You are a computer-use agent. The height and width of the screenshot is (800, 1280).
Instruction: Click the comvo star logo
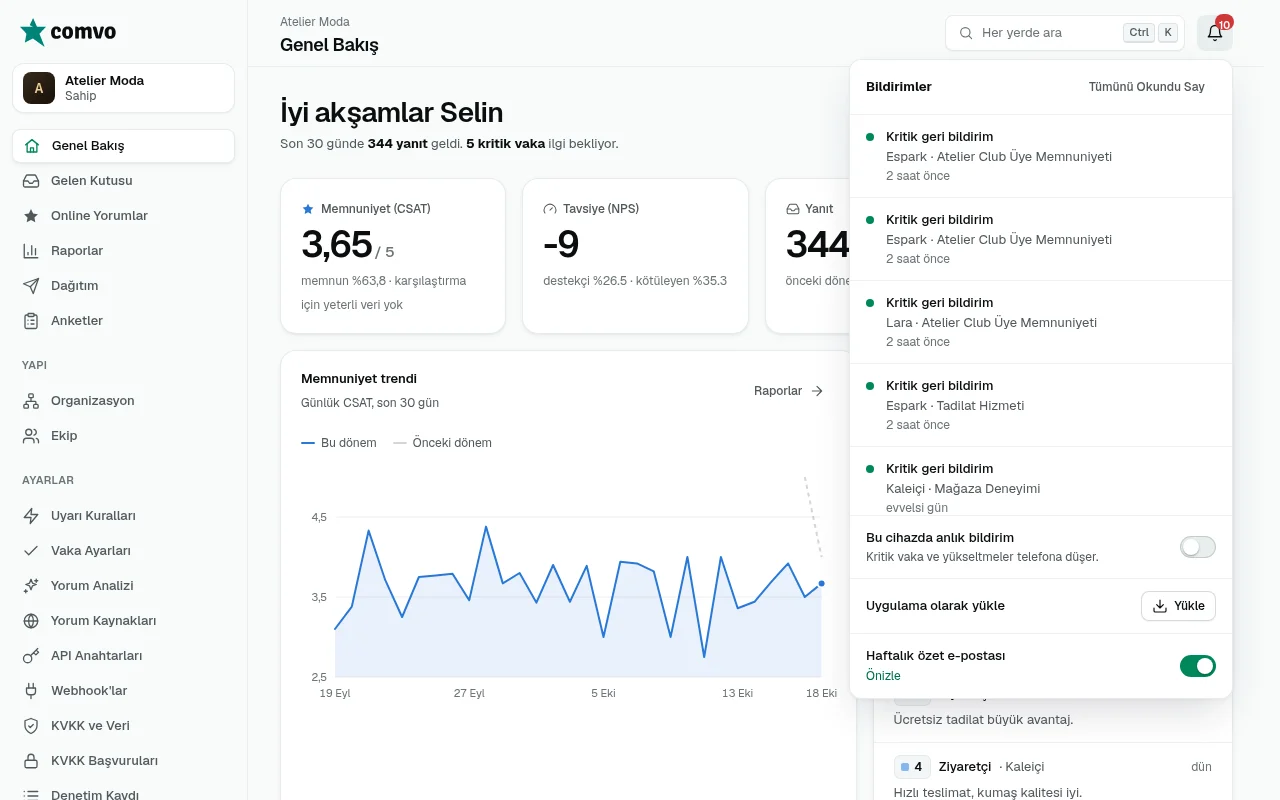(x=33, y=32)
